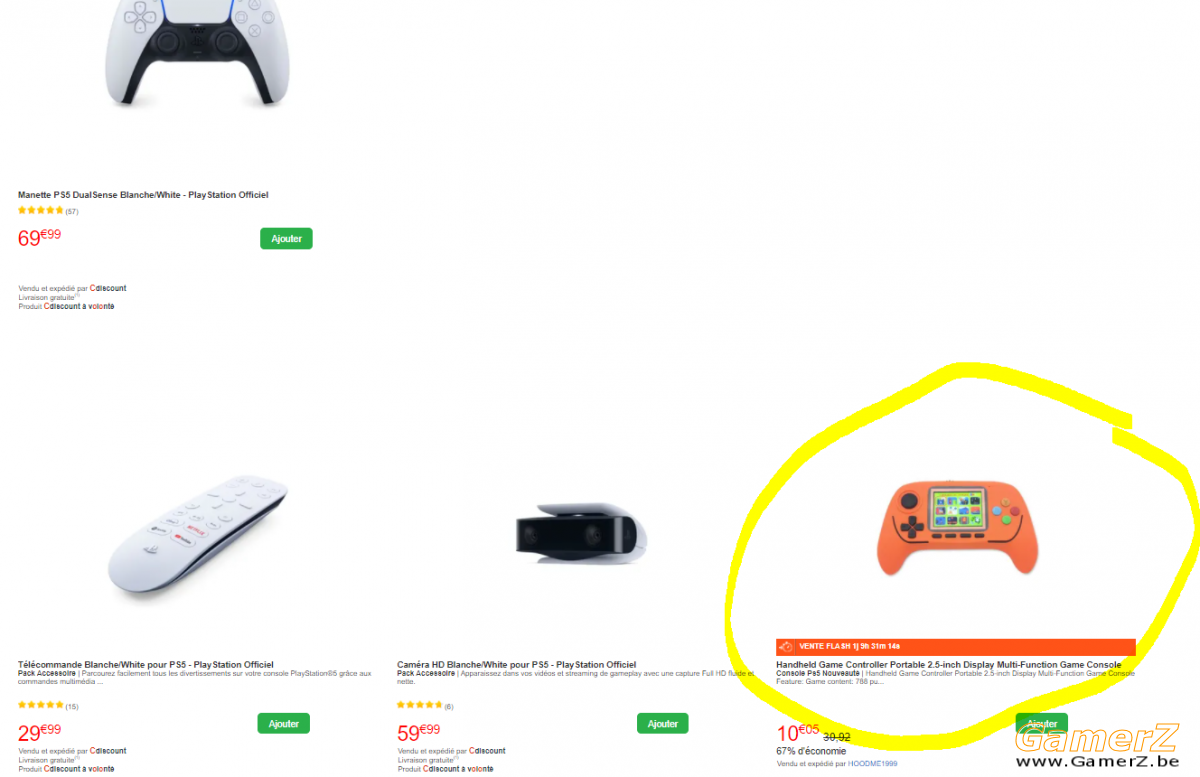1200x777 pixels.
Task: Open the Télécommande Blanche/White PS5 title
Action: 146,664
